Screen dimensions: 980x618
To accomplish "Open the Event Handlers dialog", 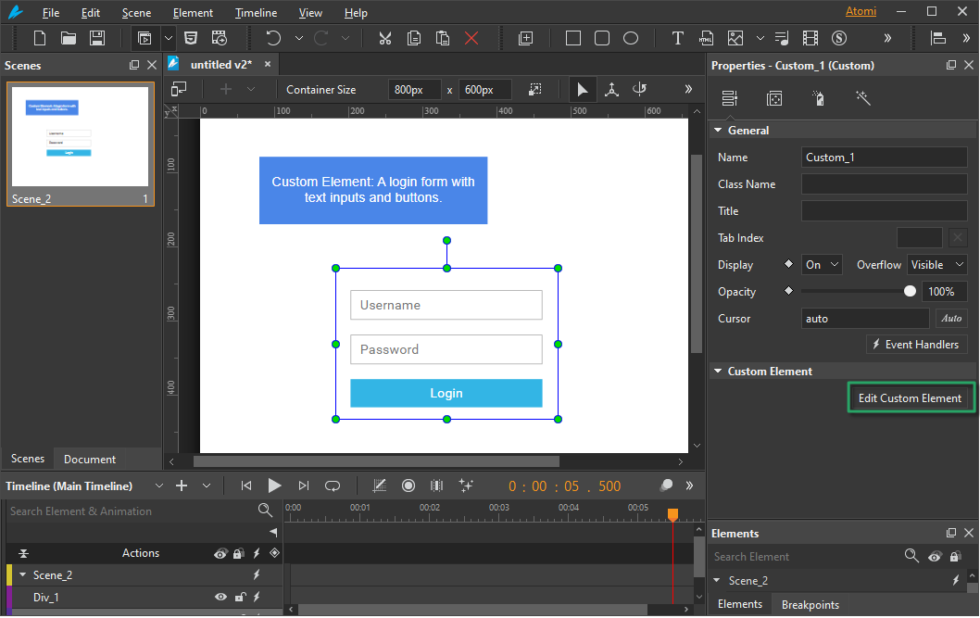I will click(x=916, y=344).
